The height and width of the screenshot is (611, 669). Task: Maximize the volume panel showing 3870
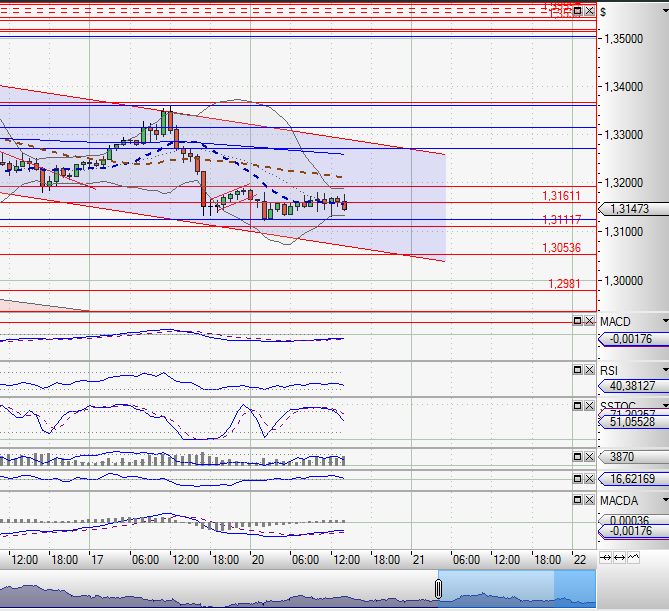tap(577, 457)
